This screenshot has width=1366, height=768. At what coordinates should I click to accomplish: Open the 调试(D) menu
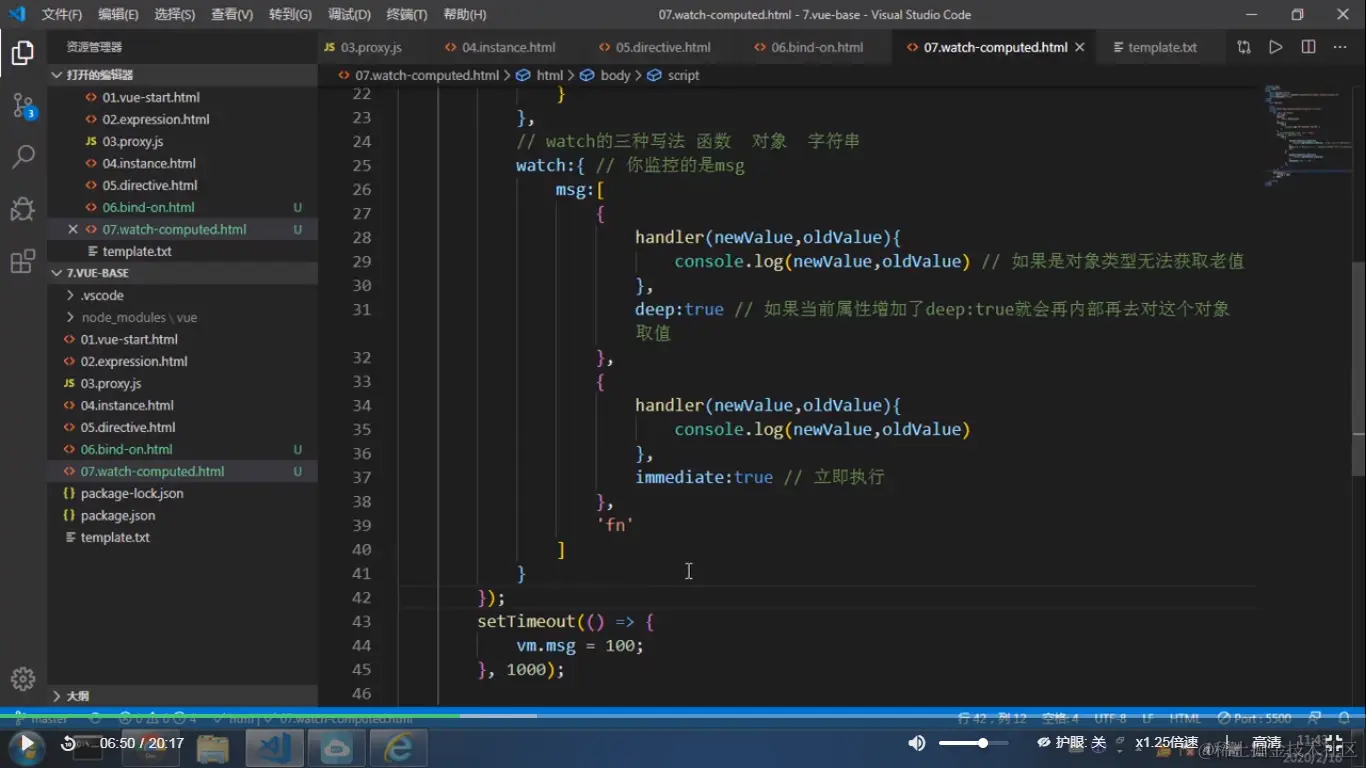click(349, 15)
